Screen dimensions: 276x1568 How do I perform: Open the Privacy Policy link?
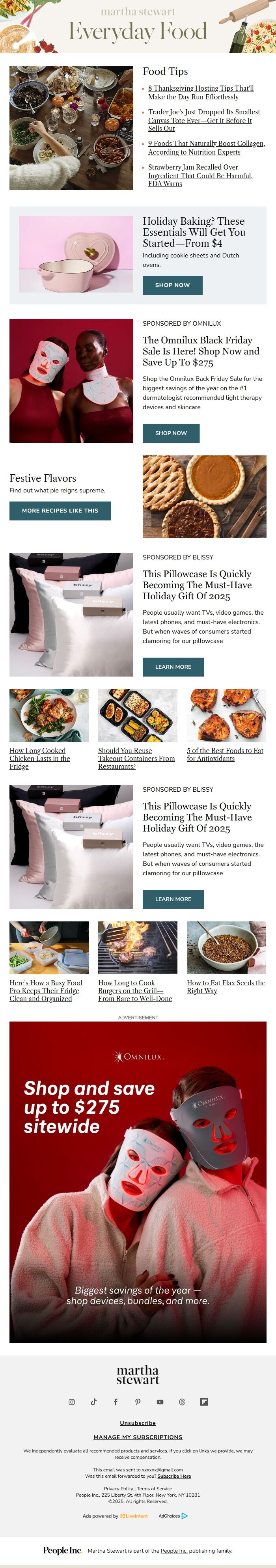click(118, 1488)
